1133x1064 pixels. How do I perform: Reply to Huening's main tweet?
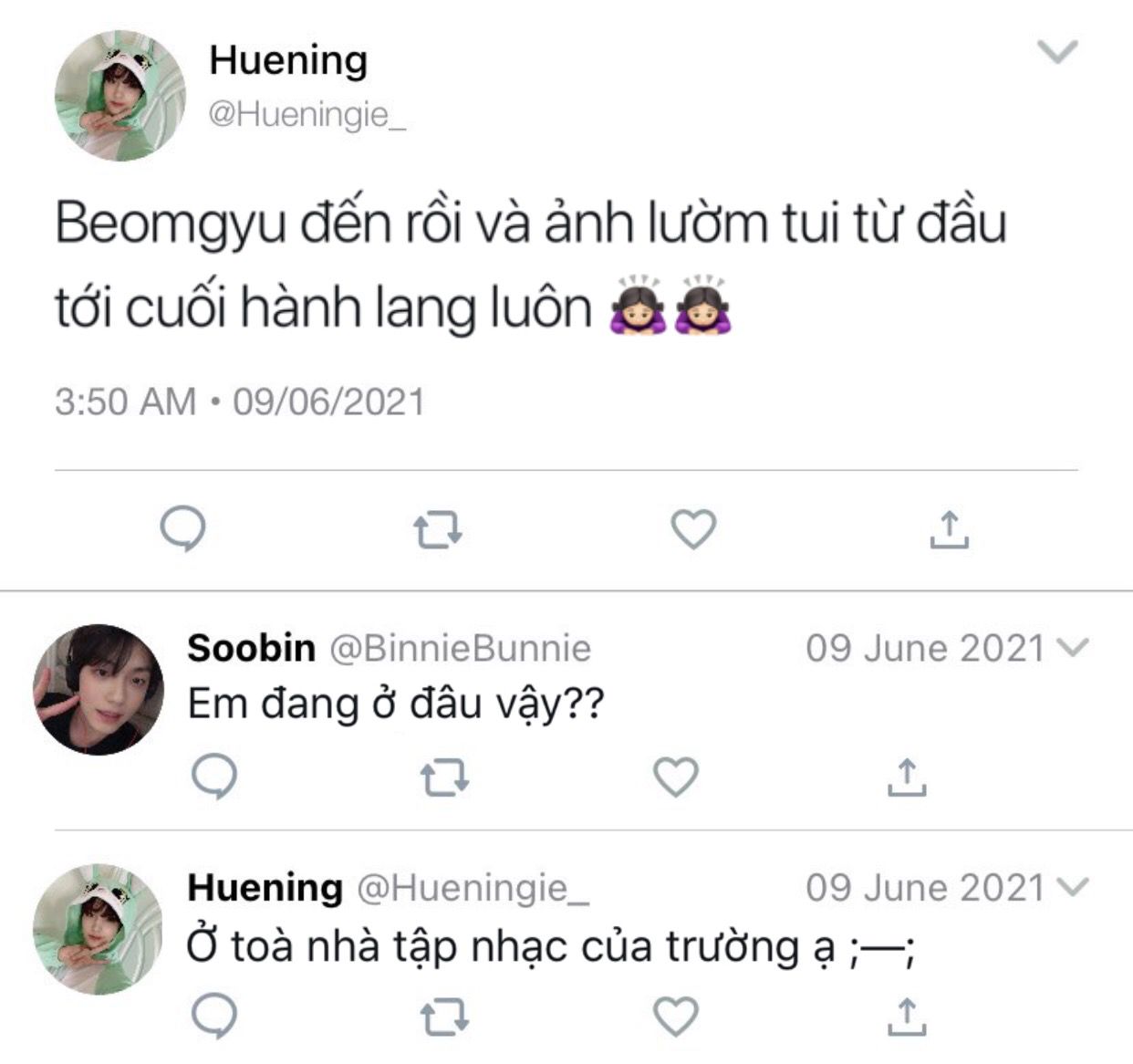coord(182,529)
